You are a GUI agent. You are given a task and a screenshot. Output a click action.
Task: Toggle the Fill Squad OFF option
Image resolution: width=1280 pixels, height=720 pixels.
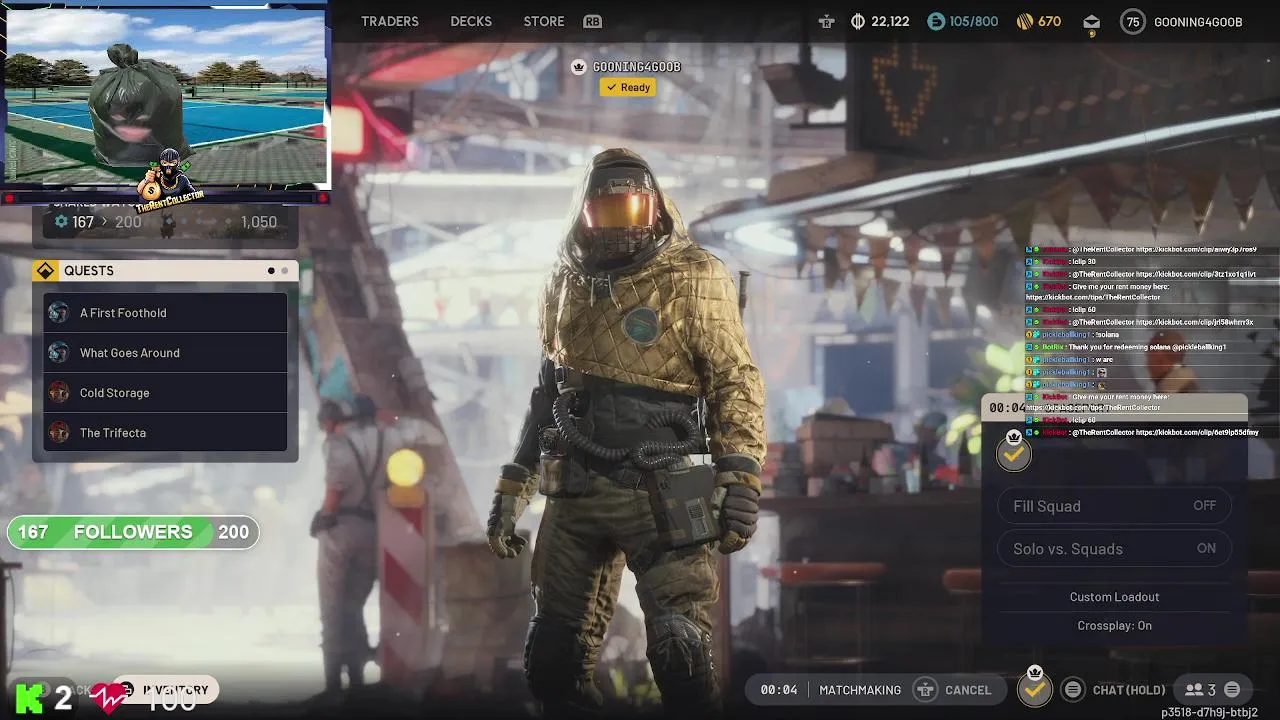coord(1115,506)
